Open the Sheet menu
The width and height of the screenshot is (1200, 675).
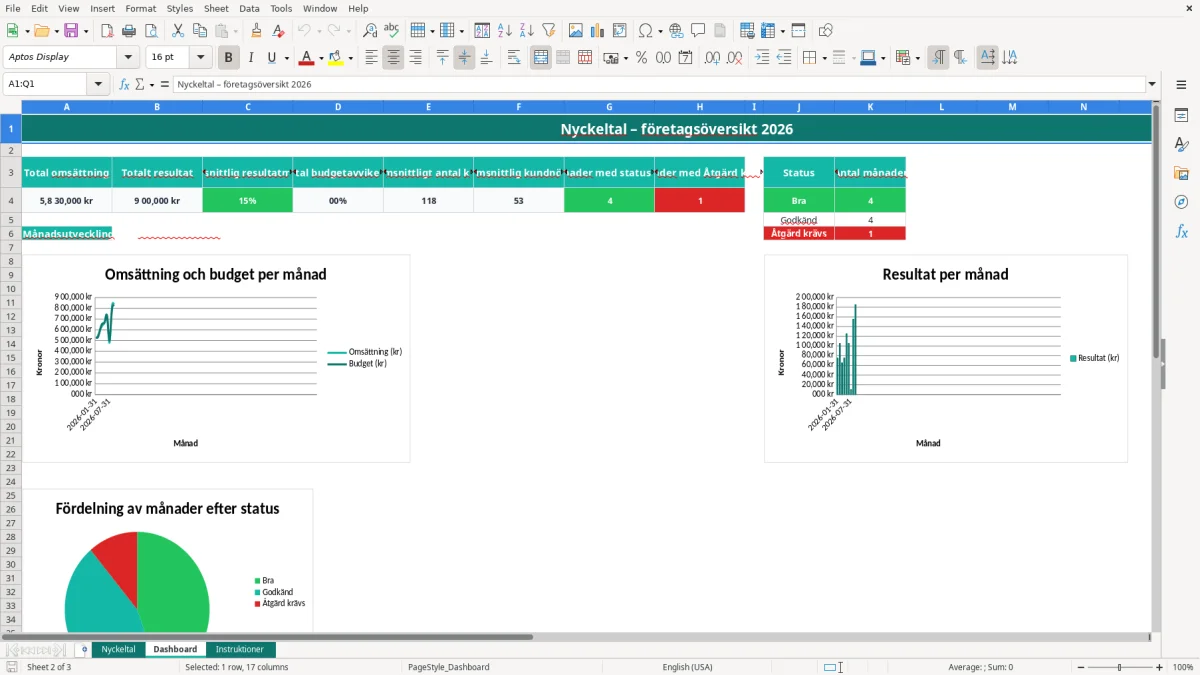[x=216, y=8]
